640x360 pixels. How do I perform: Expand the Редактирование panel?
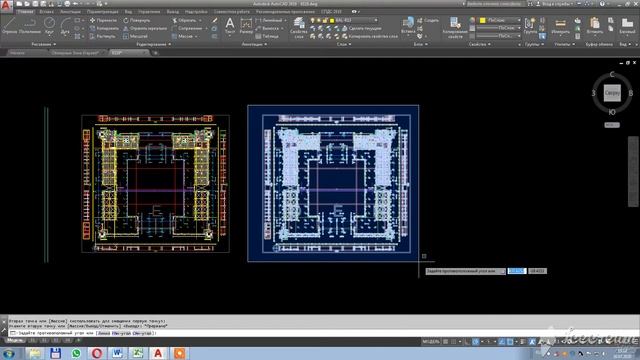(x=154, y=44)
